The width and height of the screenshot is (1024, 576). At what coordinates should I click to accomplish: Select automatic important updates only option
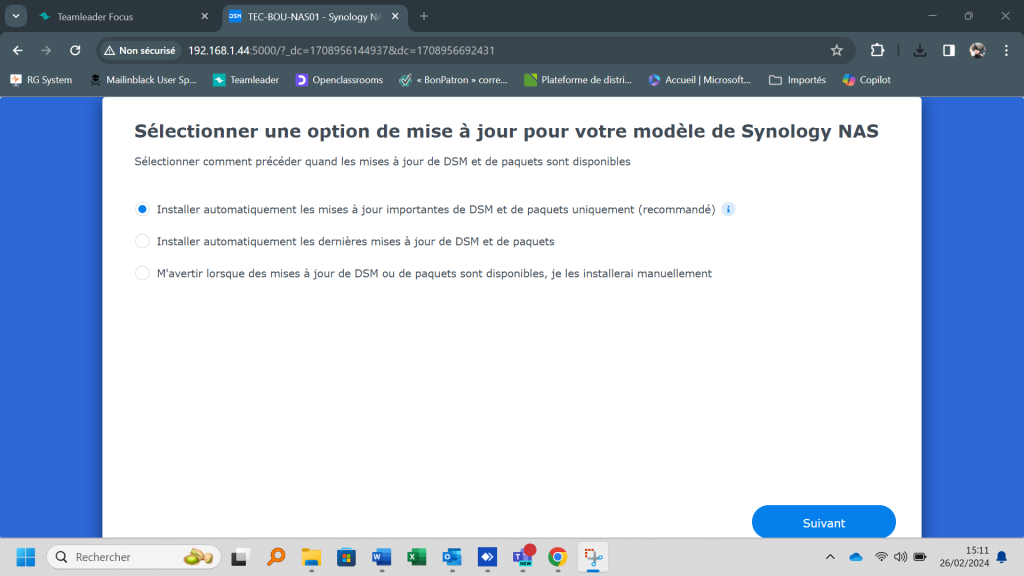(x=142, y=209)
